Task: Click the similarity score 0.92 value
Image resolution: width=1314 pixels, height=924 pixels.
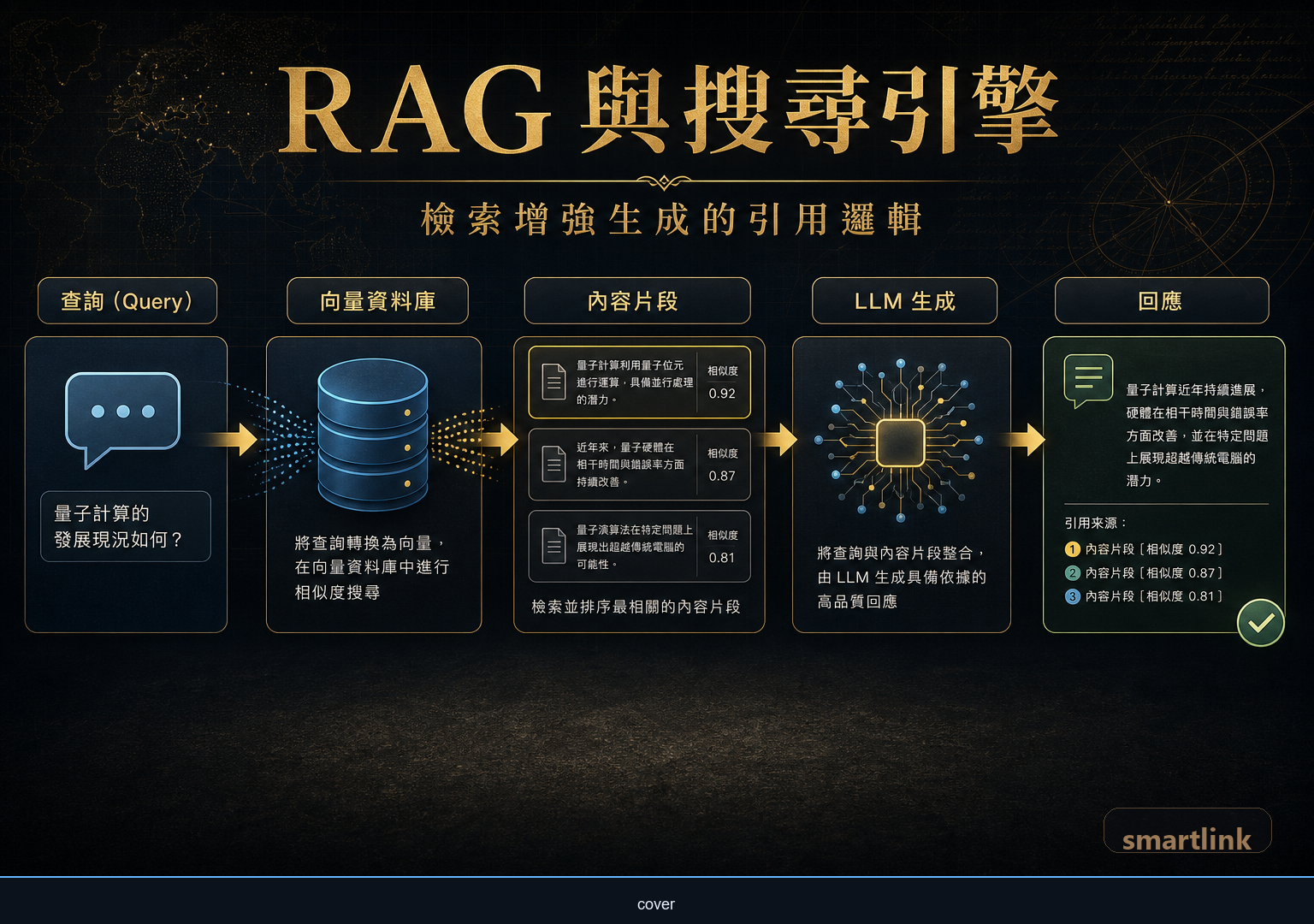Action: pos(722,394)
